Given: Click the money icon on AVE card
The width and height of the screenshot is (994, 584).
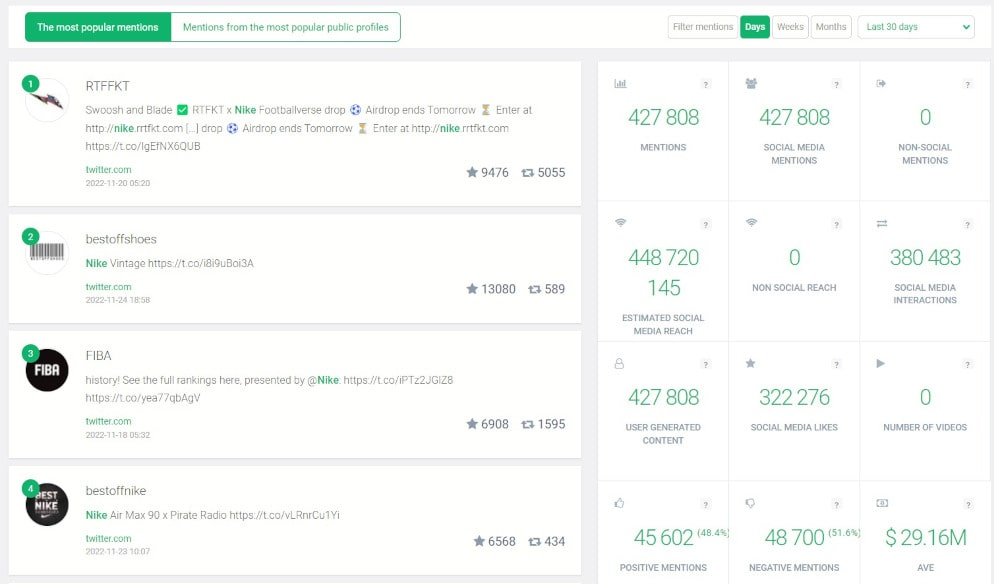Looking at the screenshot, I should 882,503.
